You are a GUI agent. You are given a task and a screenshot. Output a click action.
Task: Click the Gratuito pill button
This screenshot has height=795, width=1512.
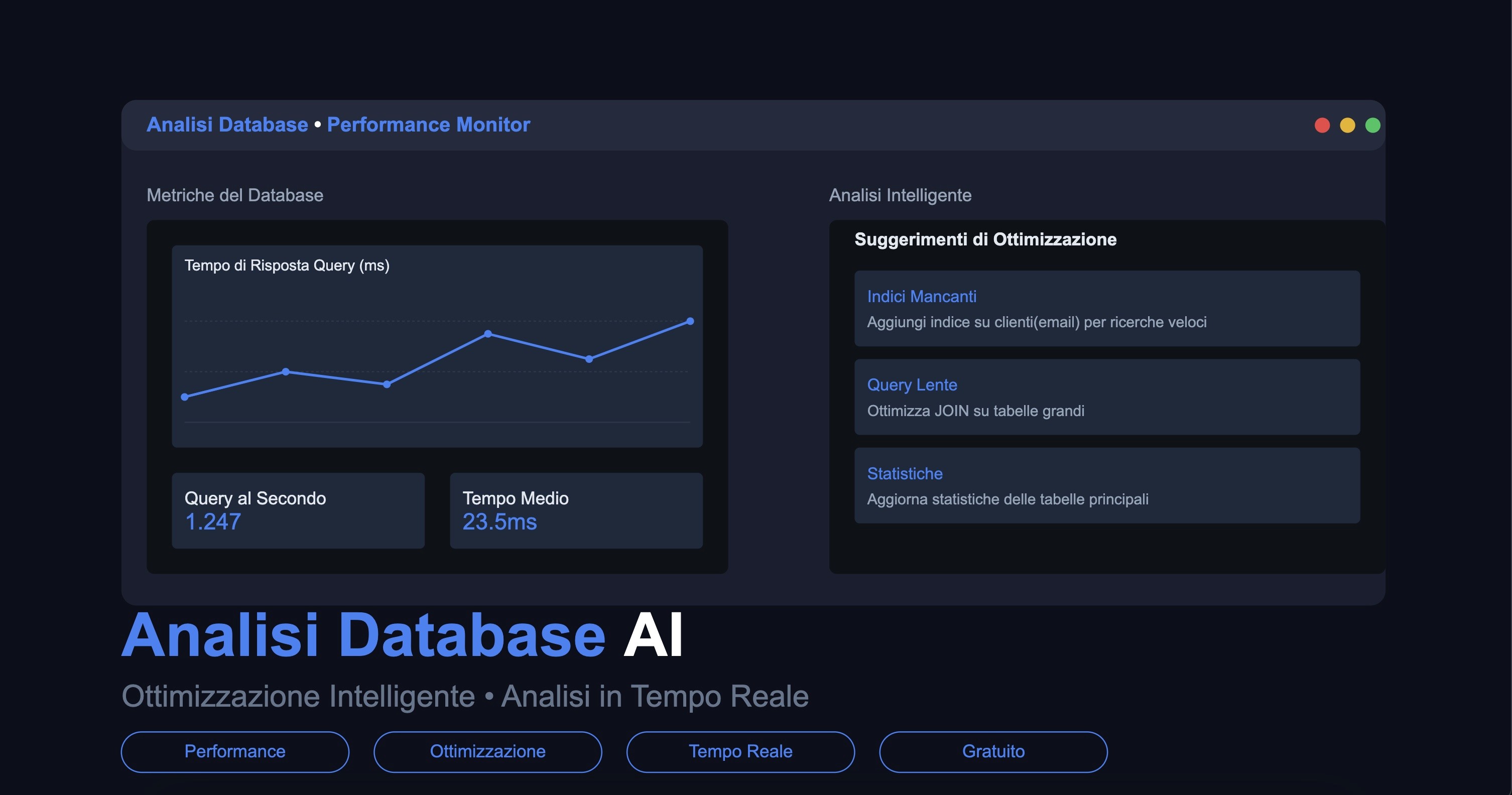pos(993,751)
